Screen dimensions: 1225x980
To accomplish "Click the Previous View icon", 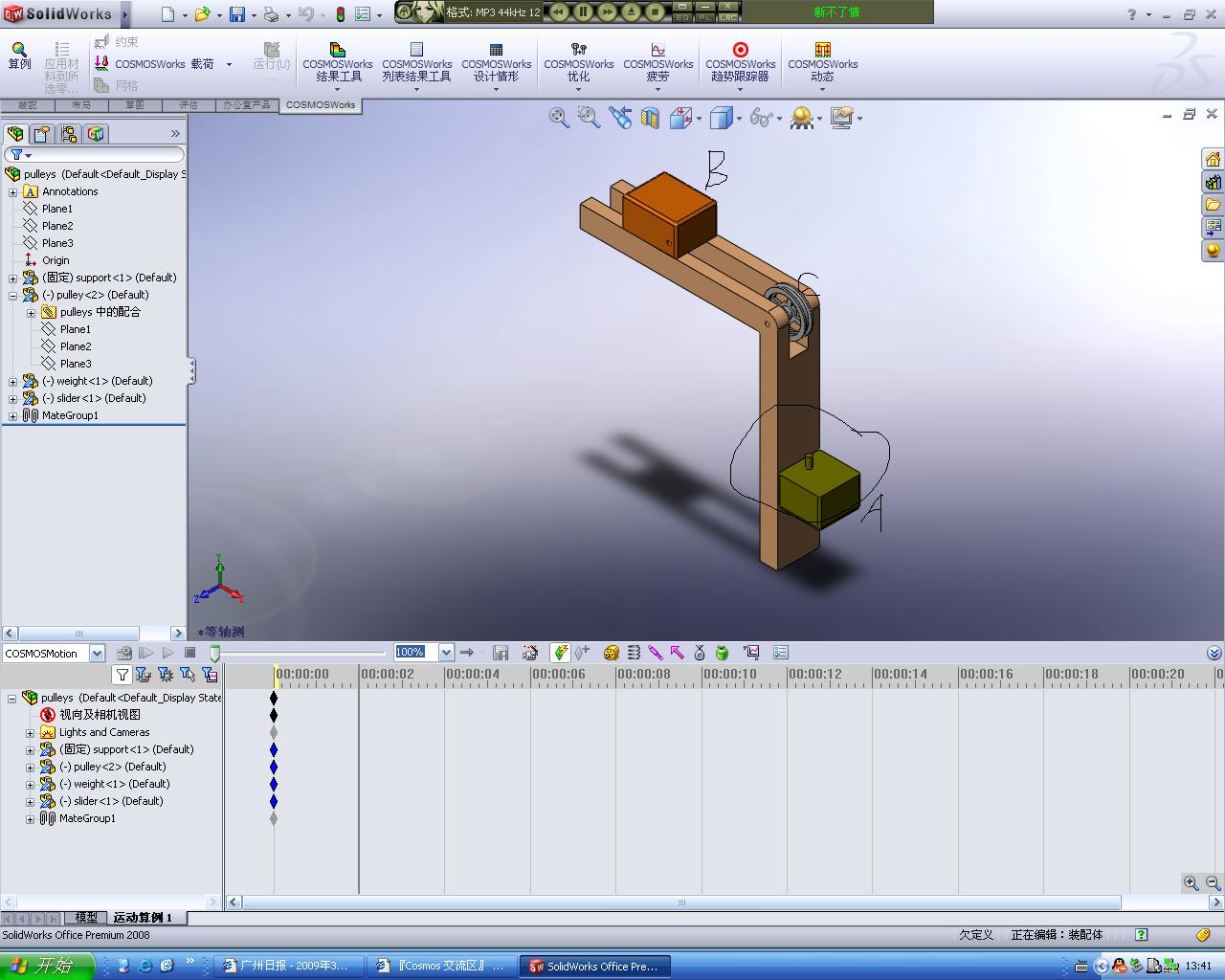I will pos(620,118).
